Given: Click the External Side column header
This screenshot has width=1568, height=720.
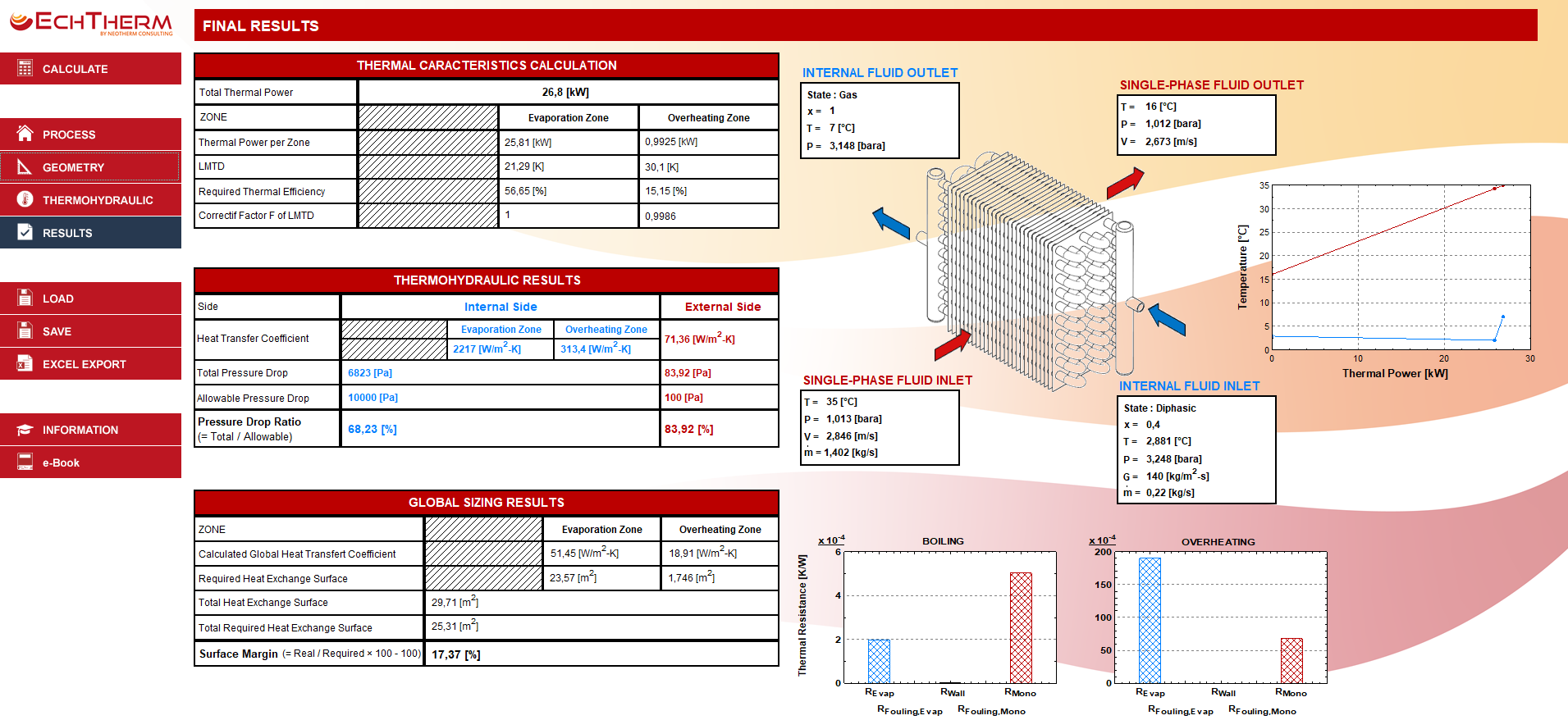Looking at the screenshot, I should (x=723, y=307).
